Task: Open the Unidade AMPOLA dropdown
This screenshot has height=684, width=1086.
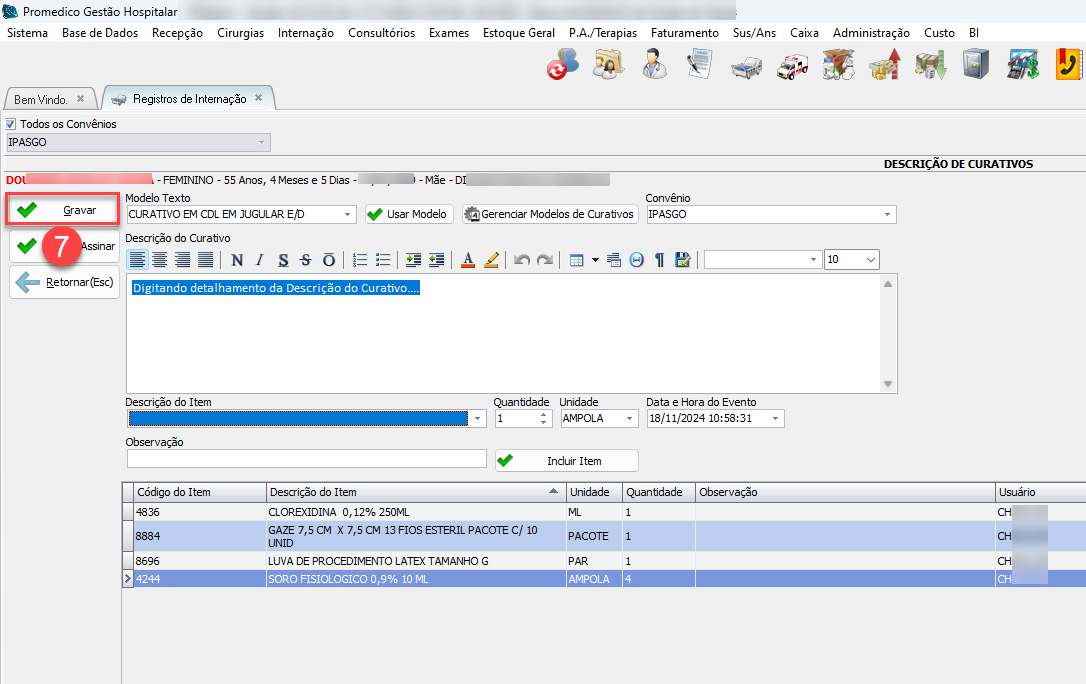Action: (x=630, y=419)
